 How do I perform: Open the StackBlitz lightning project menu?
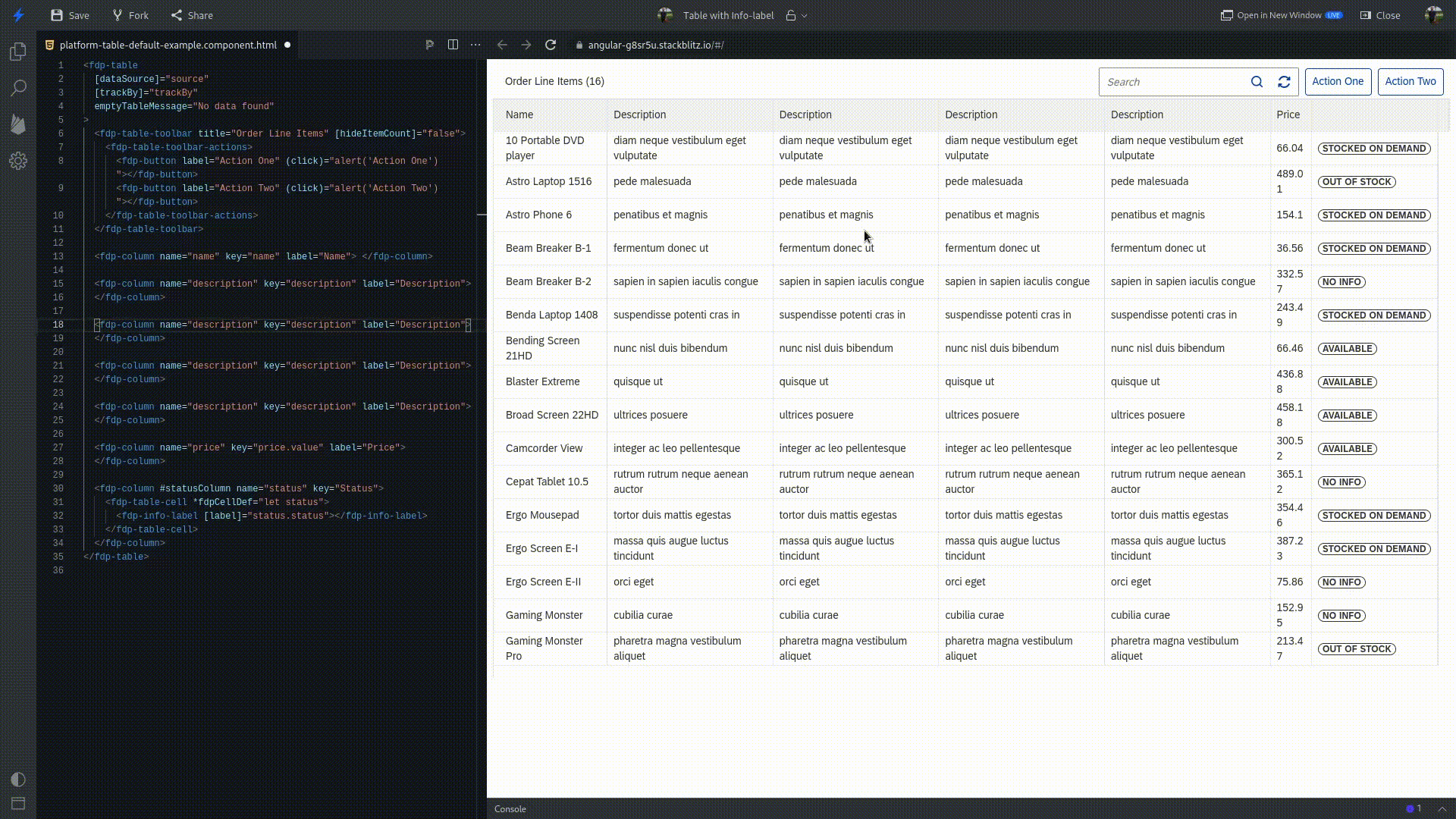[18, 15]
